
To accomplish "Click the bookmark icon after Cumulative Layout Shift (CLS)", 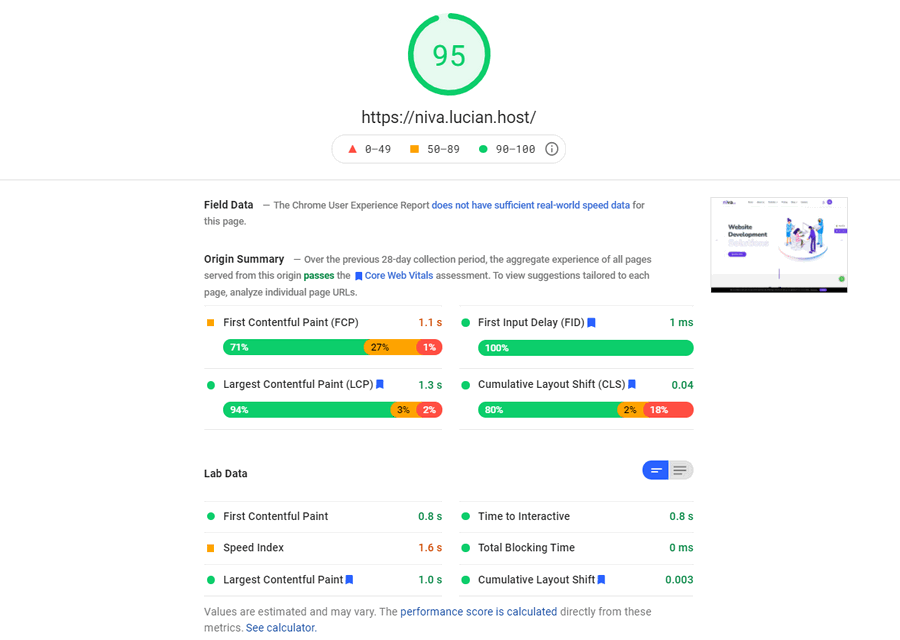I will [x=631, y=384].
